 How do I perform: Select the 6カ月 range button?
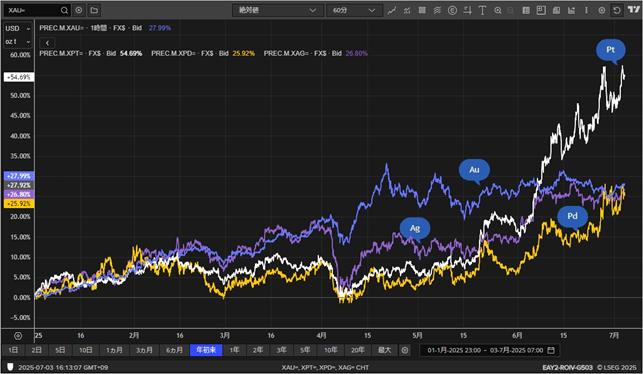click(x=174, y=350)
